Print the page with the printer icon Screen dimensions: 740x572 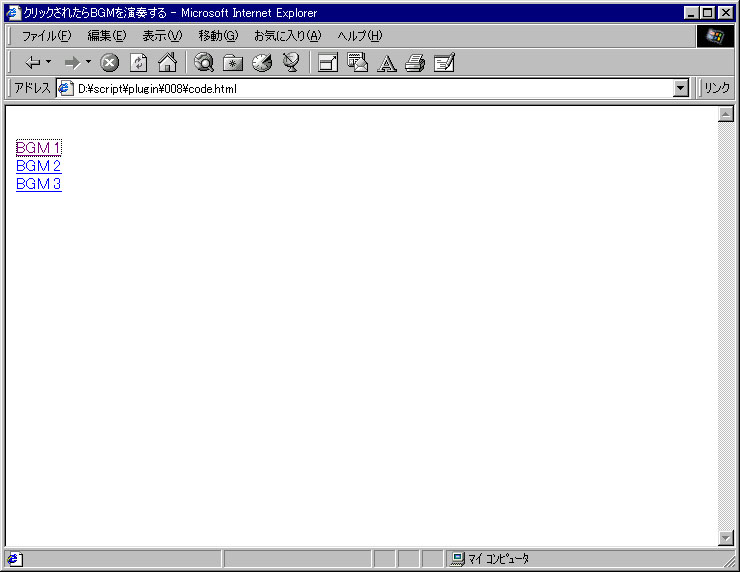415,63
